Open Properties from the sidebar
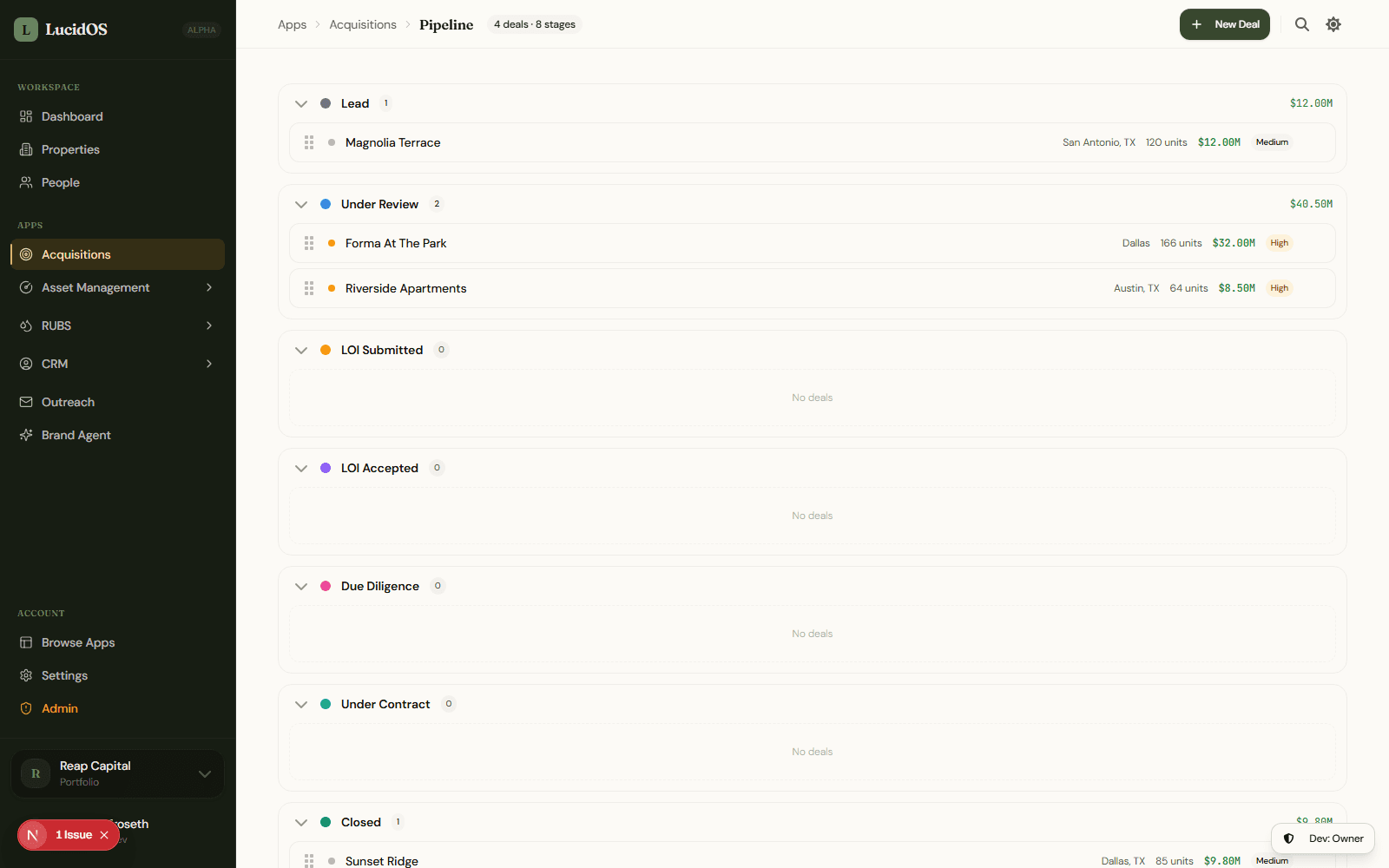The image size is (1389, 868). pyautogui.click(x=117, y=149)
